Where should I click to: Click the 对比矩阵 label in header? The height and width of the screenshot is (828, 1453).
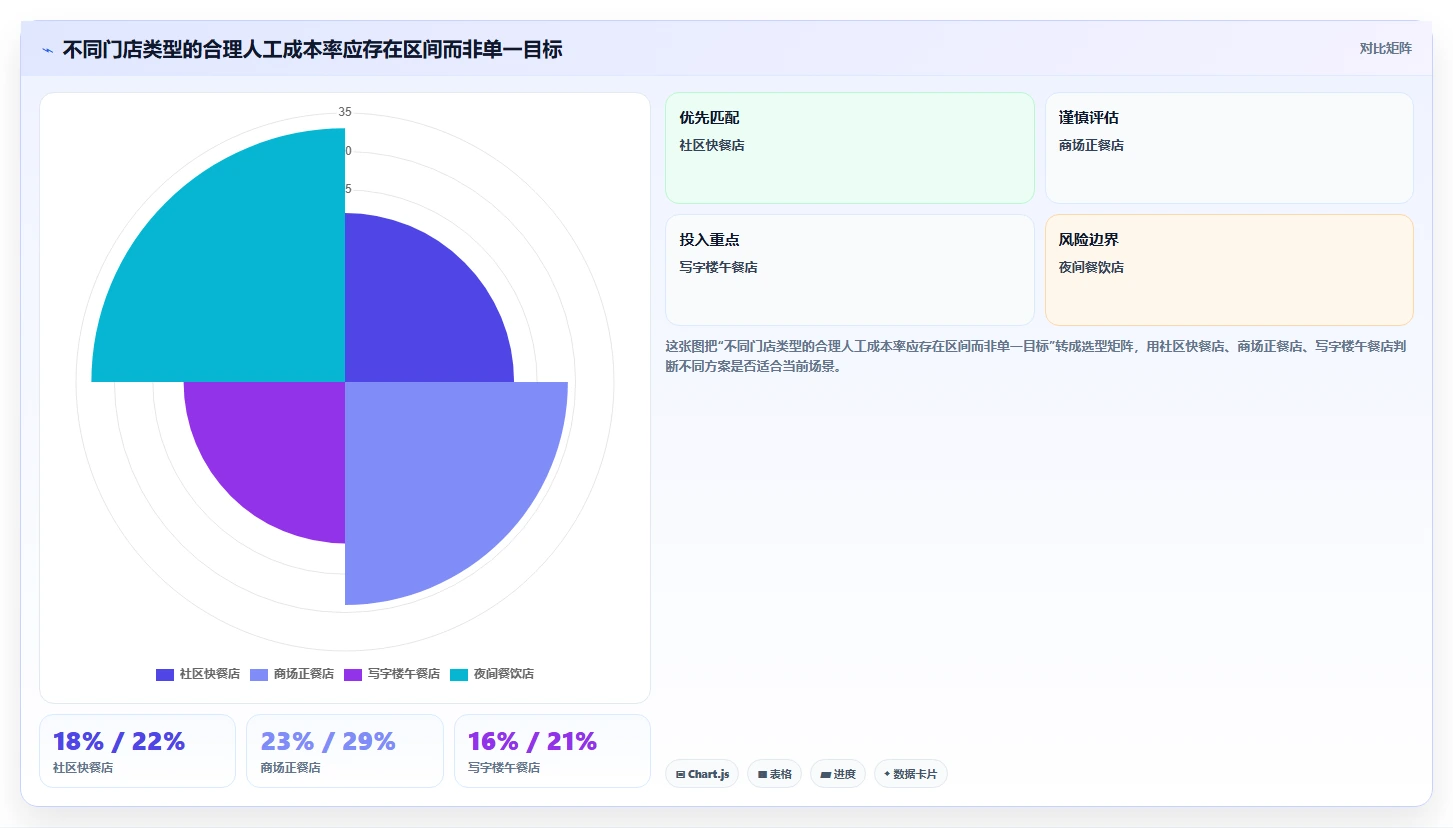coord(1385,48)
